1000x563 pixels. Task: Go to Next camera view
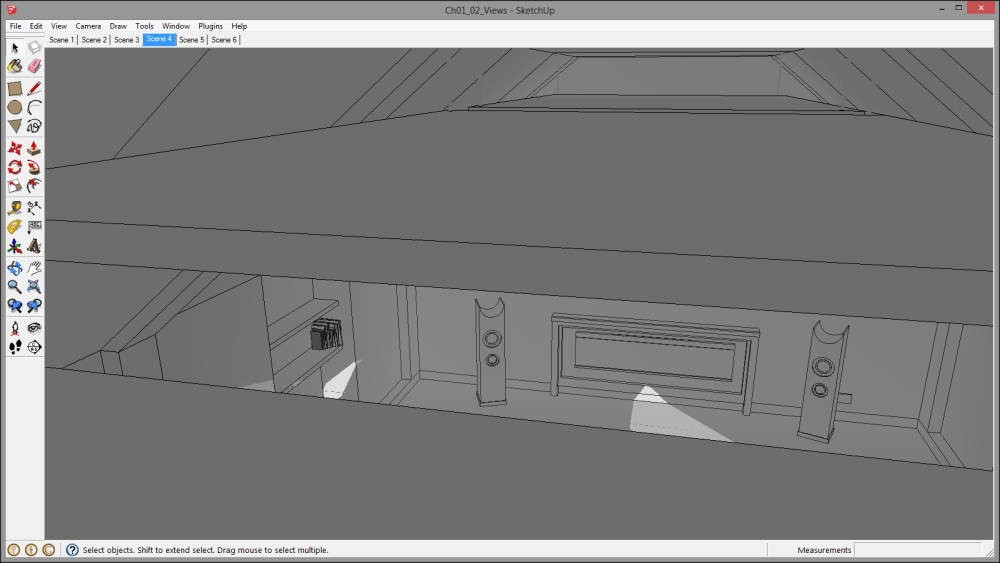click(x=34, y=306)
